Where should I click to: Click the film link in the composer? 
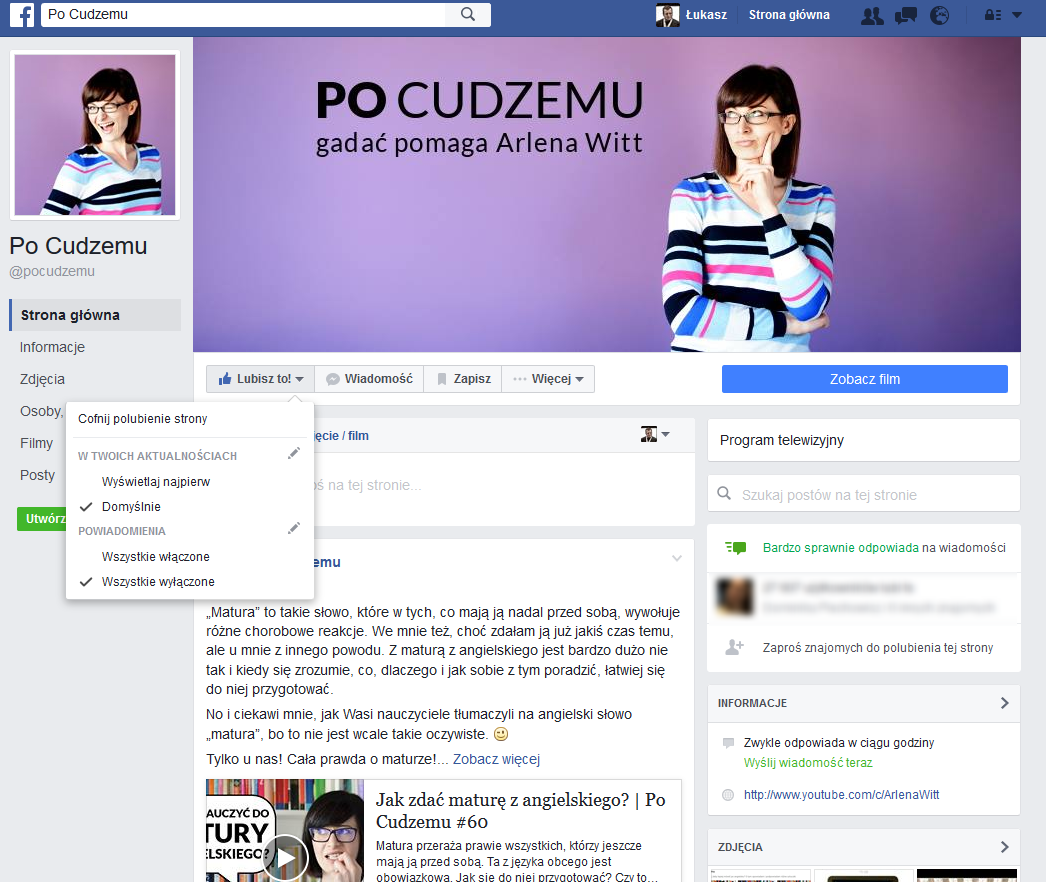tap(358, 436)
